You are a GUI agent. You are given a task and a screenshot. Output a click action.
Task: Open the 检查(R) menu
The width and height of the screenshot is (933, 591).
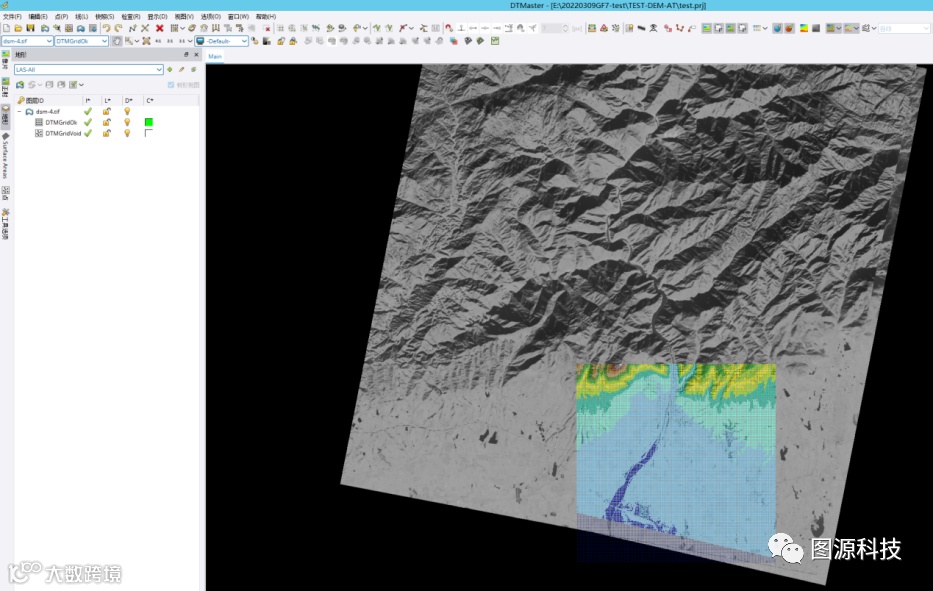click(130, 17)
